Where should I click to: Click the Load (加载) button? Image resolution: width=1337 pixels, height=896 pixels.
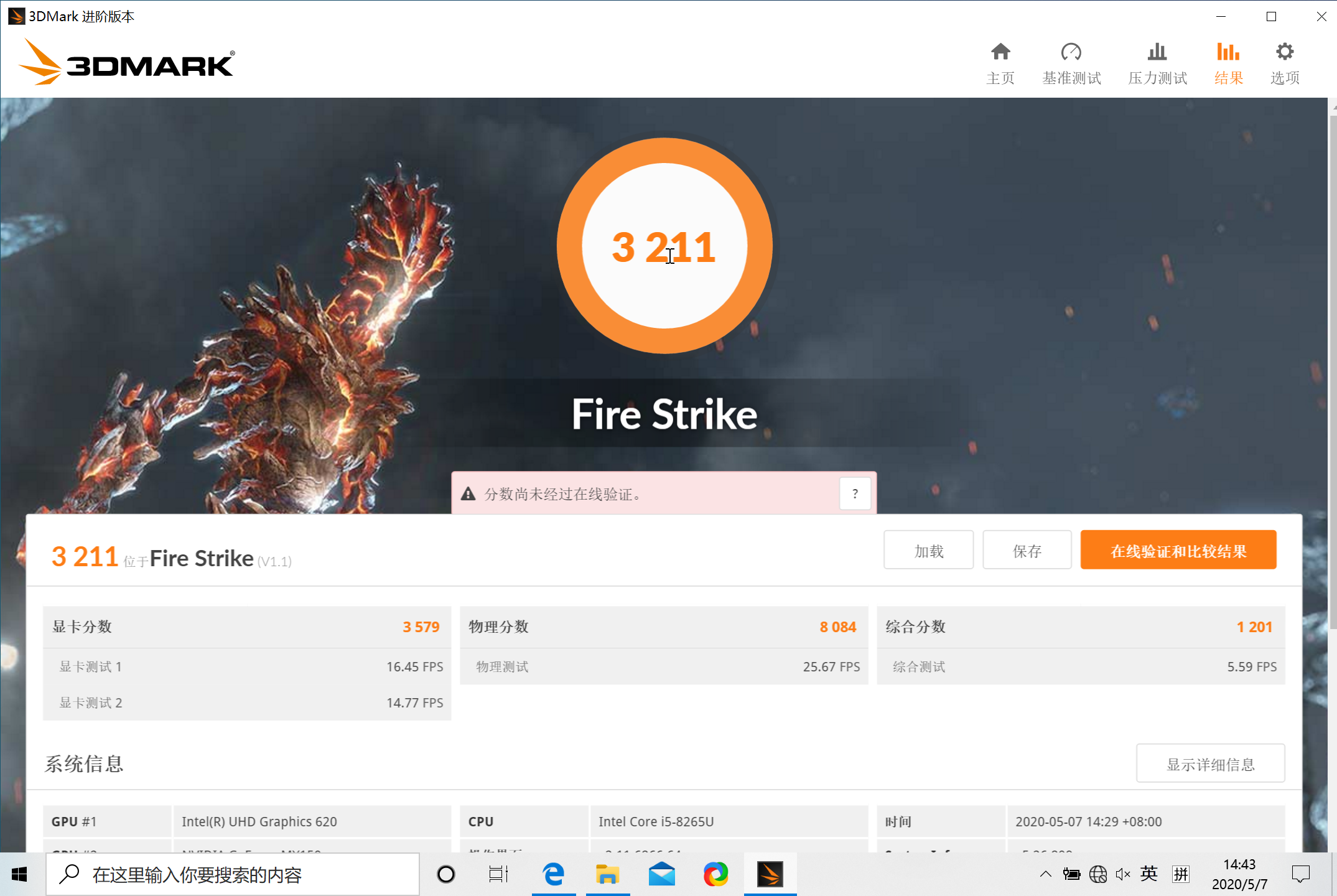[x=928, y=550]
